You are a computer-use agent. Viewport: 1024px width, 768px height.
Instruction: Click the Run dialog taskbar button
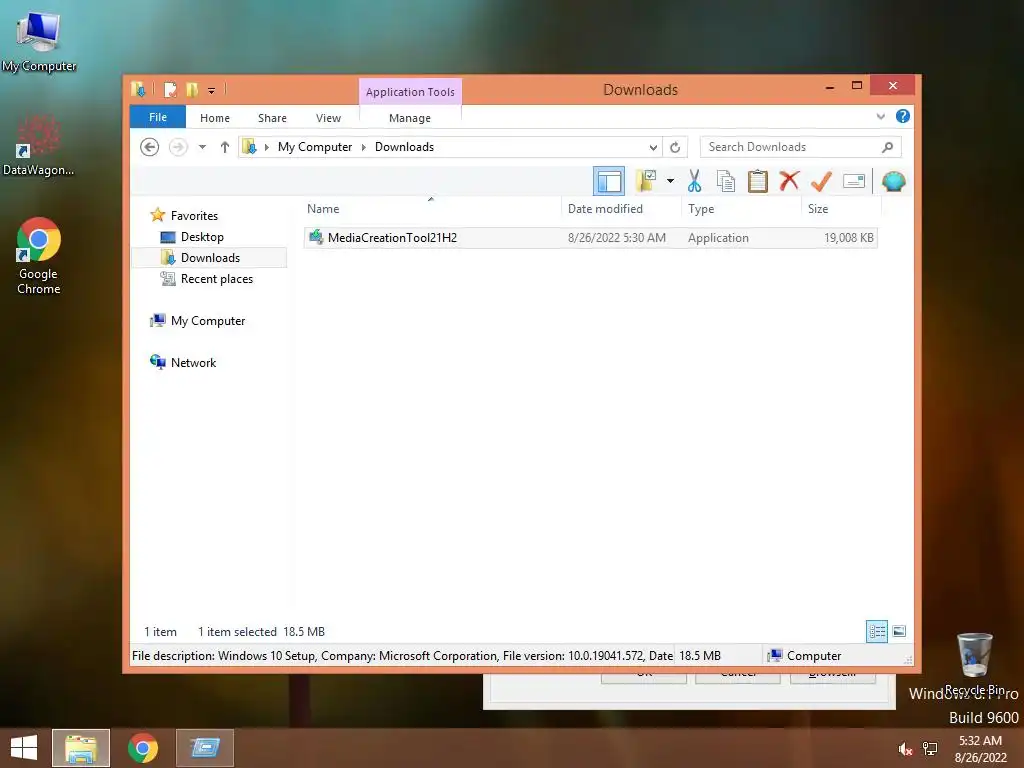click(204, 748)
